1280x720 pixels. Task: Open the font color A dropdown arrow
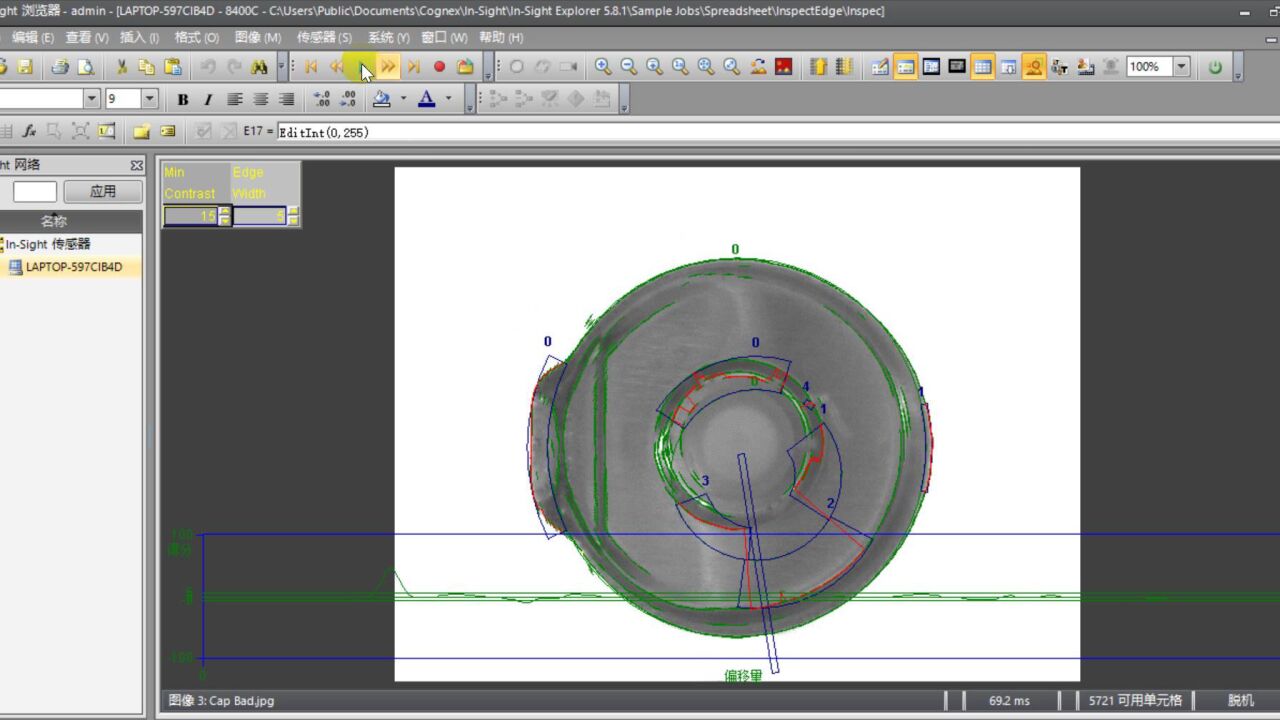pos(448,99)
